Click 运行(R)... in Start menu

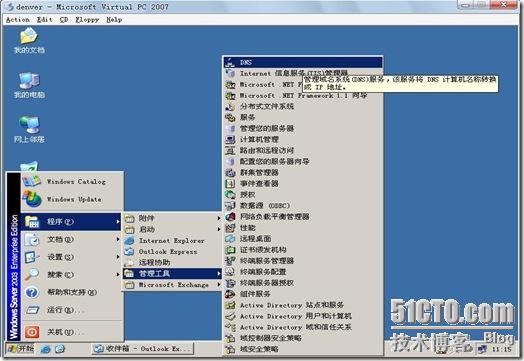(72, 310)
